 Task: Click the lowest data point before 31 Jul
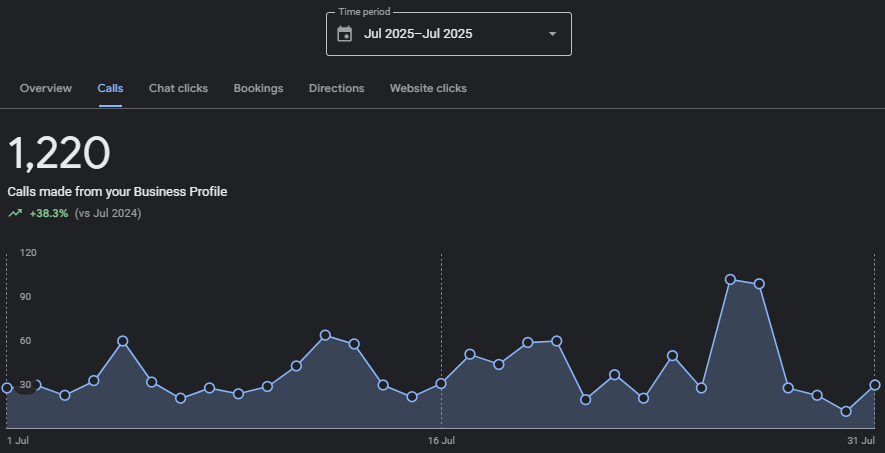(x=846, y=411)
